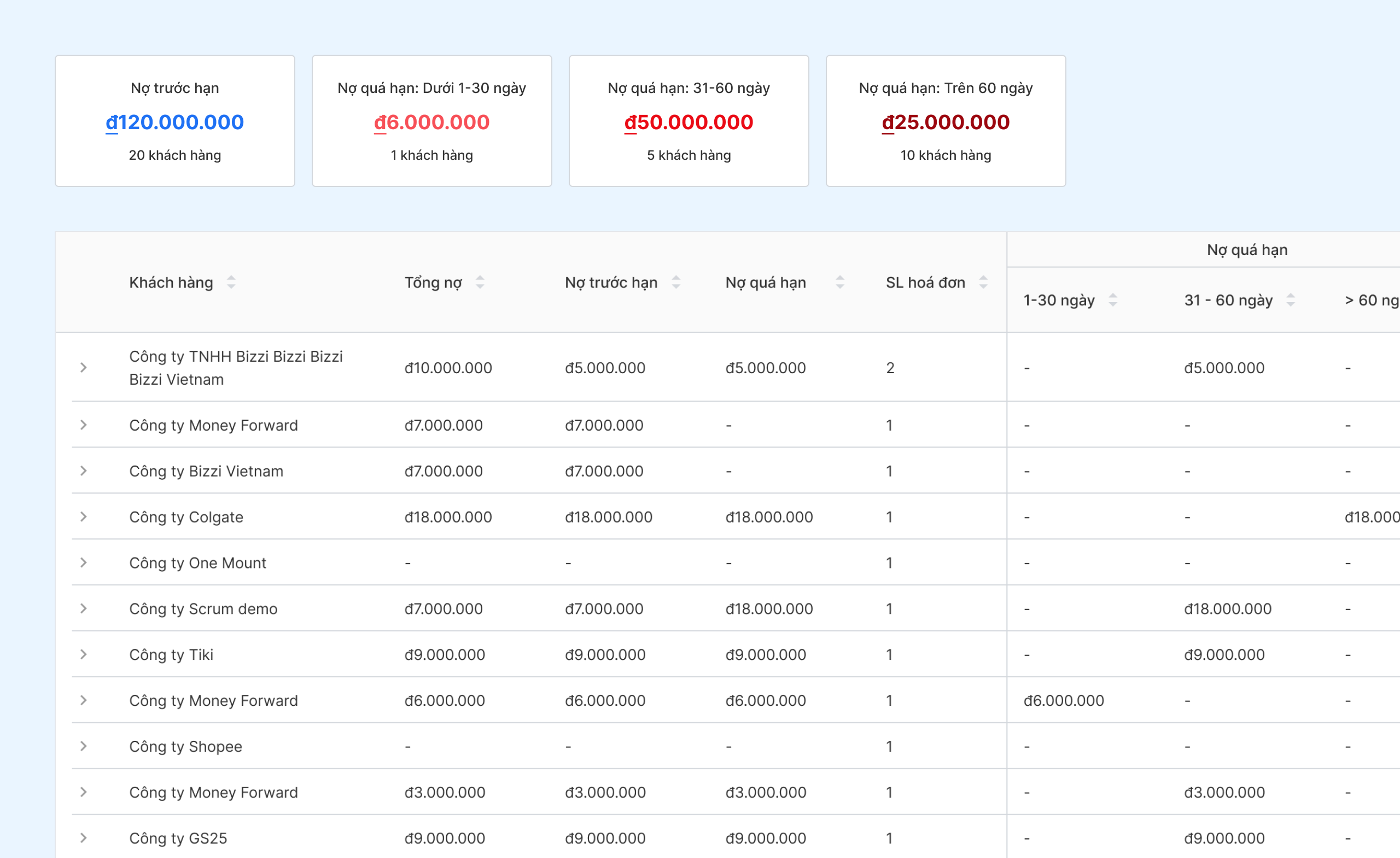Click the grouped Nợ quá hạn top header
Screen dimensions: 1400x858
pyautogui.click(x=1247, y=250)
